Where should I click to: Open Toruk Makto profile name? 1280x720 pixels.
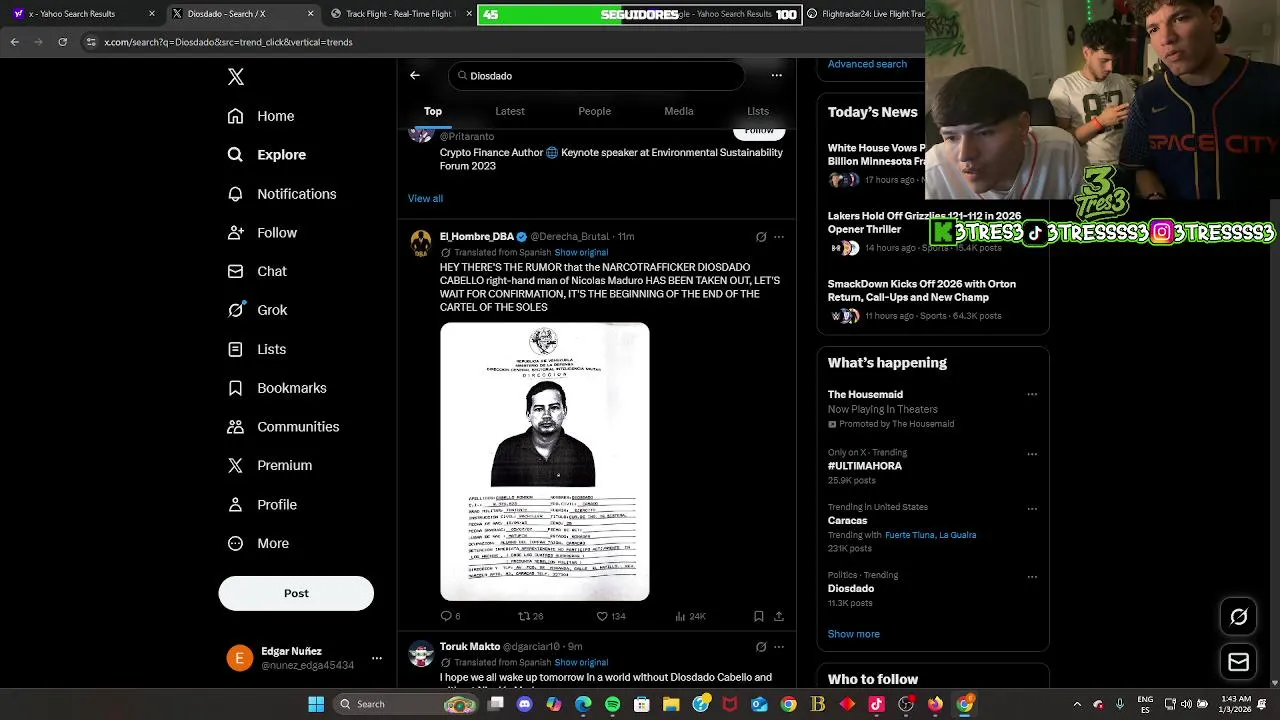(x=470, y=647)
